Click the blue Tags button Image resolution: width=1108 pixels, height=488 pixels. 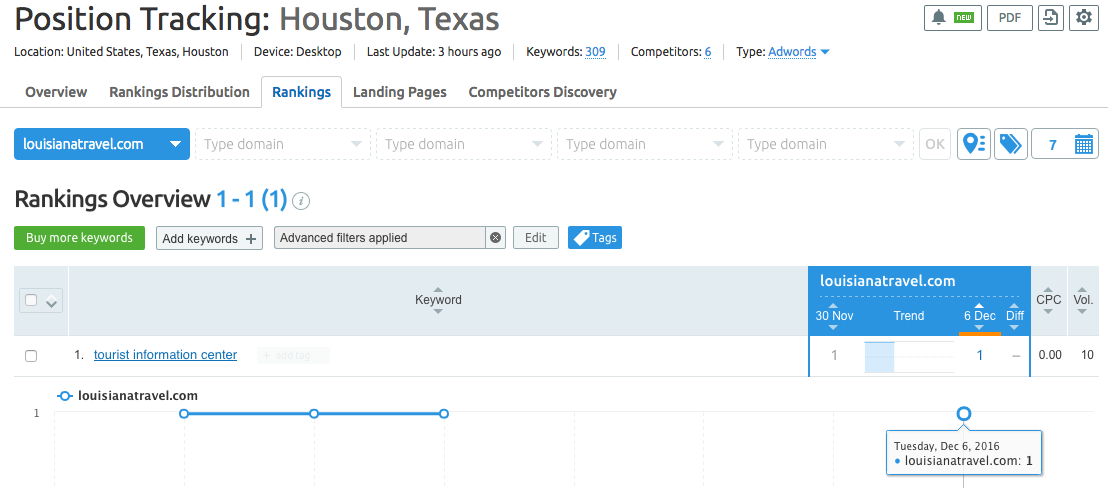point(595,238)
